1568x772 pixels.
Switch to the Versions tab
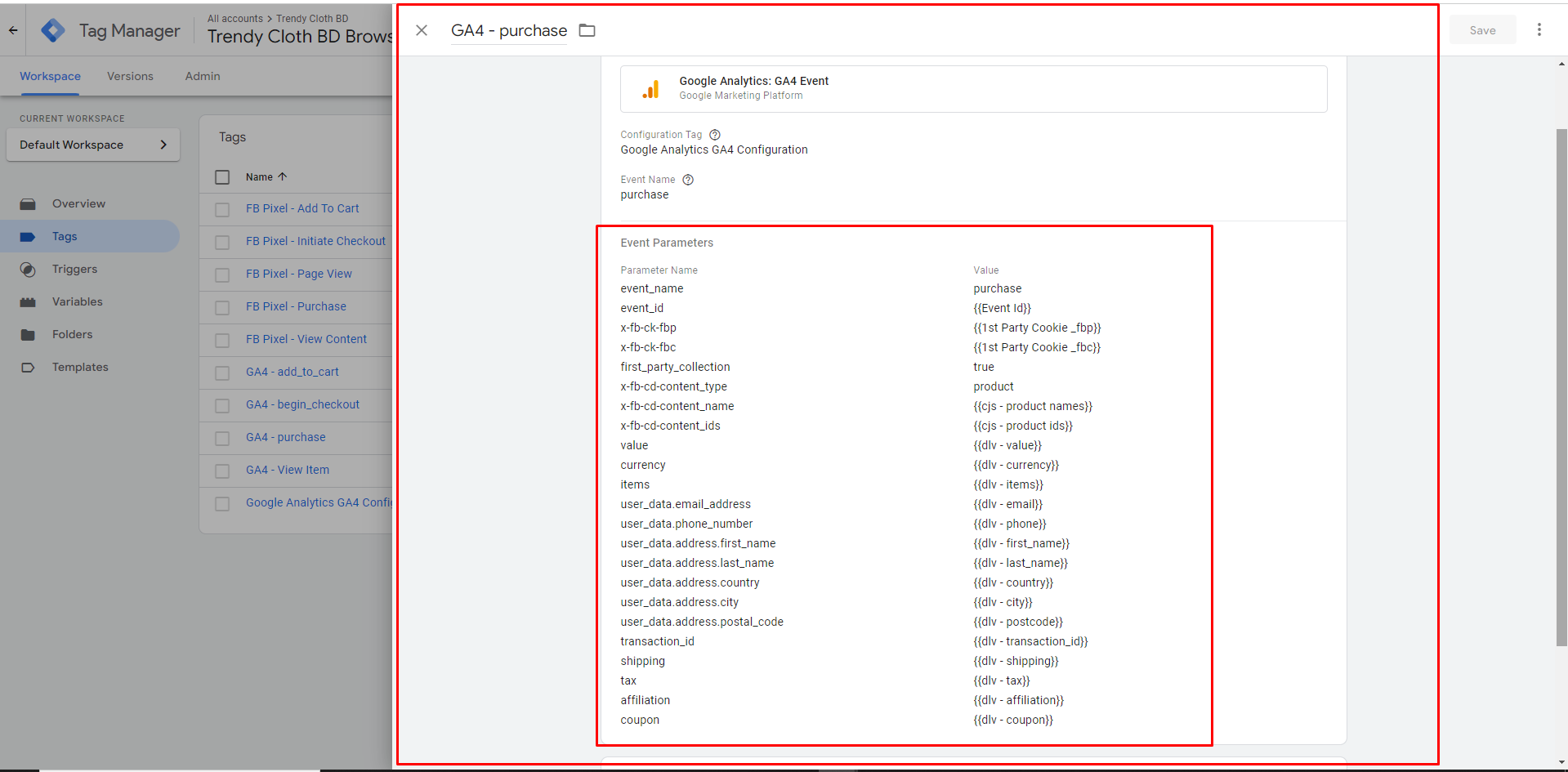(130, 76)
